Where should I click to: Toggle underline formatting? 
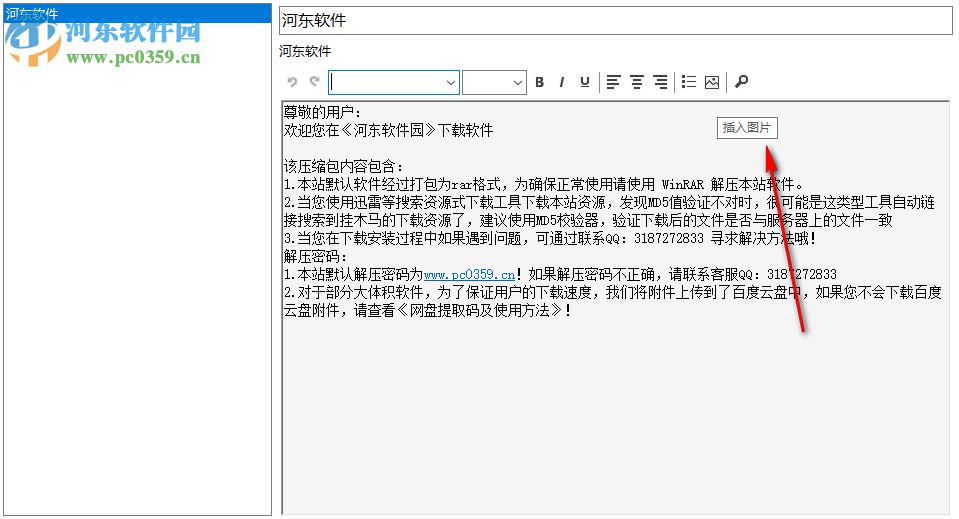point(585,82)
